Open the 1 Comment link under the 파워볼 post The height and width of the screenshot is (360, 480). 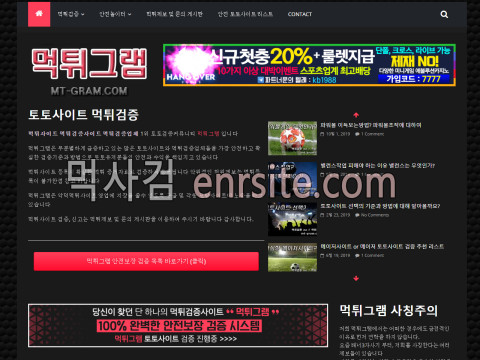pos(373,134)
